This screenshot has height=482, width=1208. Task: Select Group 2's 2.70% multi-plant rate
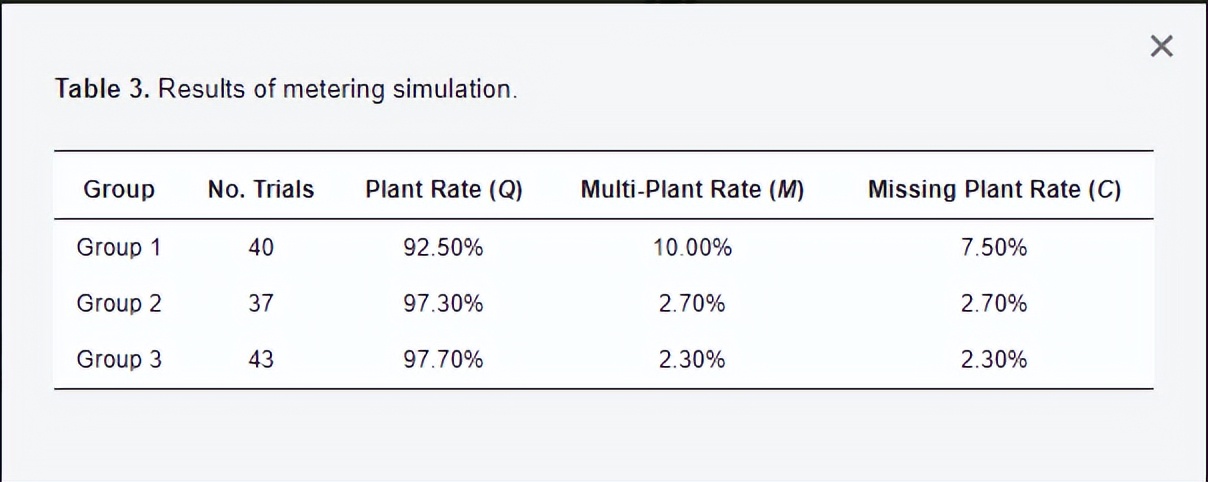click(692, 304)
